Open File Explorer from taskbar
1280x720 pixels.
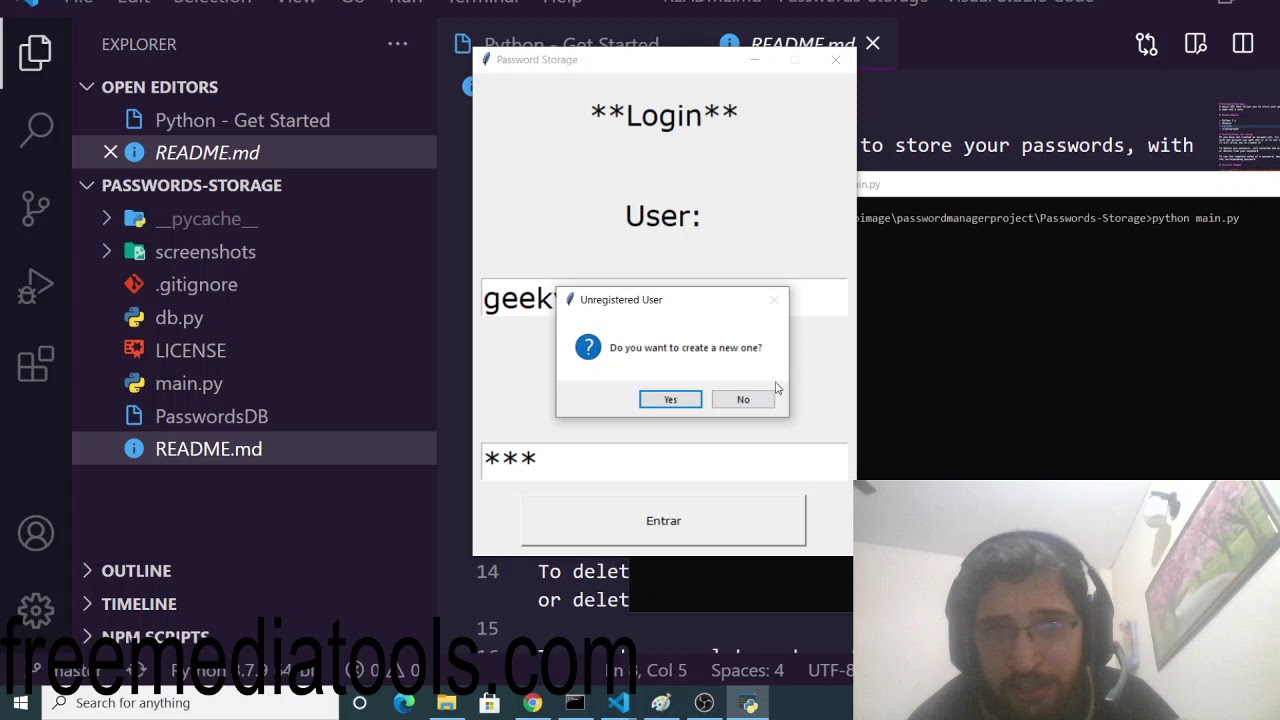(x=447, y=703)
